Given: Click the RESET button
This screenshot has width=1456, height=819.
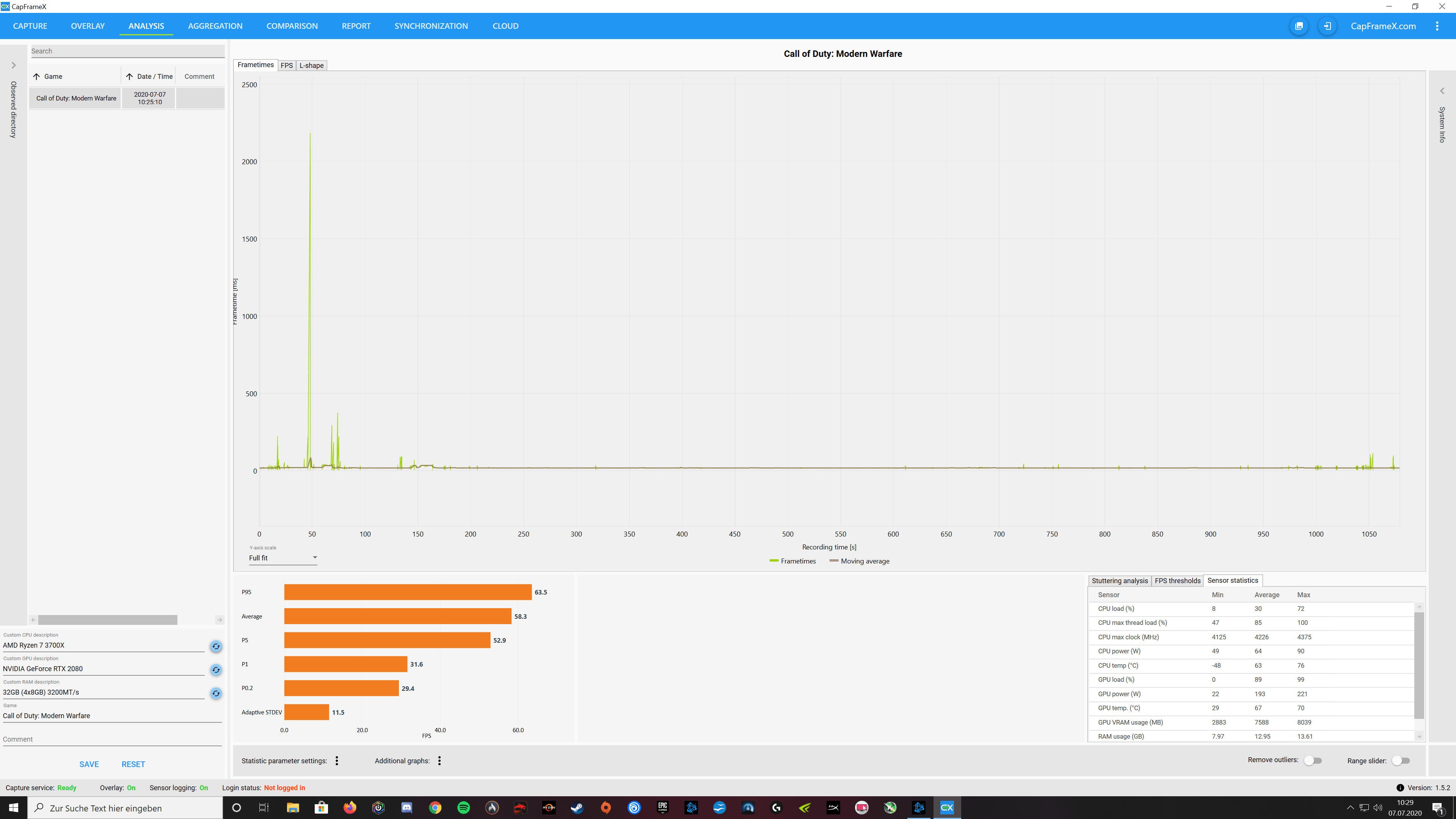Looking at the screenshot, I should (133, 764).
